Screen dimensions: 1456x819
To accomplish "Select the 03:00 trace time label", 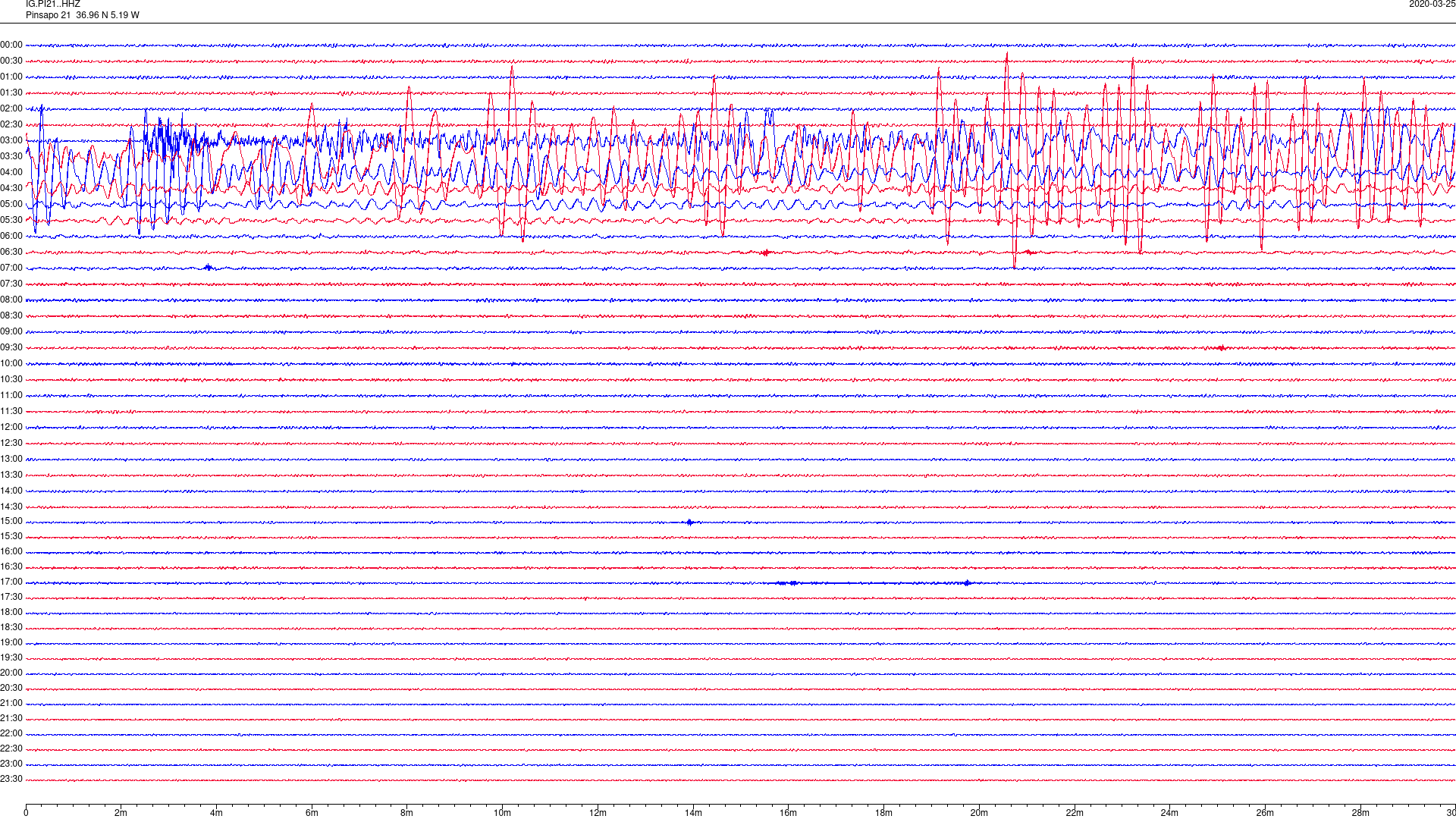I will click(x=11, y=141).
